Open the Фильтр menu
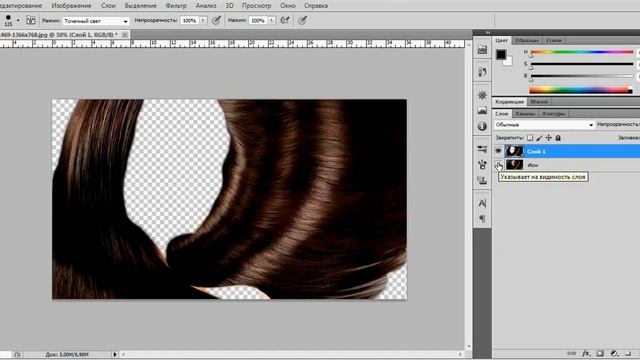Screen dimensions: 640x360 [176, 6]
